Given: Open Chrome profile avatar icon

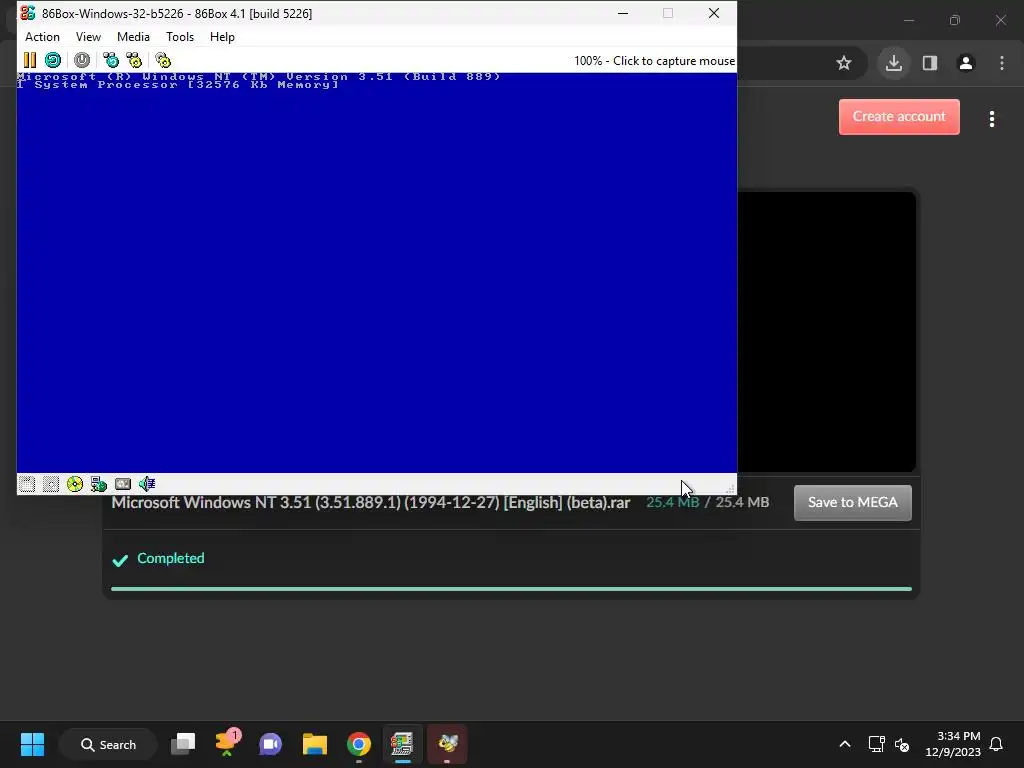Looking at the screenshot, I should (966, 63).
